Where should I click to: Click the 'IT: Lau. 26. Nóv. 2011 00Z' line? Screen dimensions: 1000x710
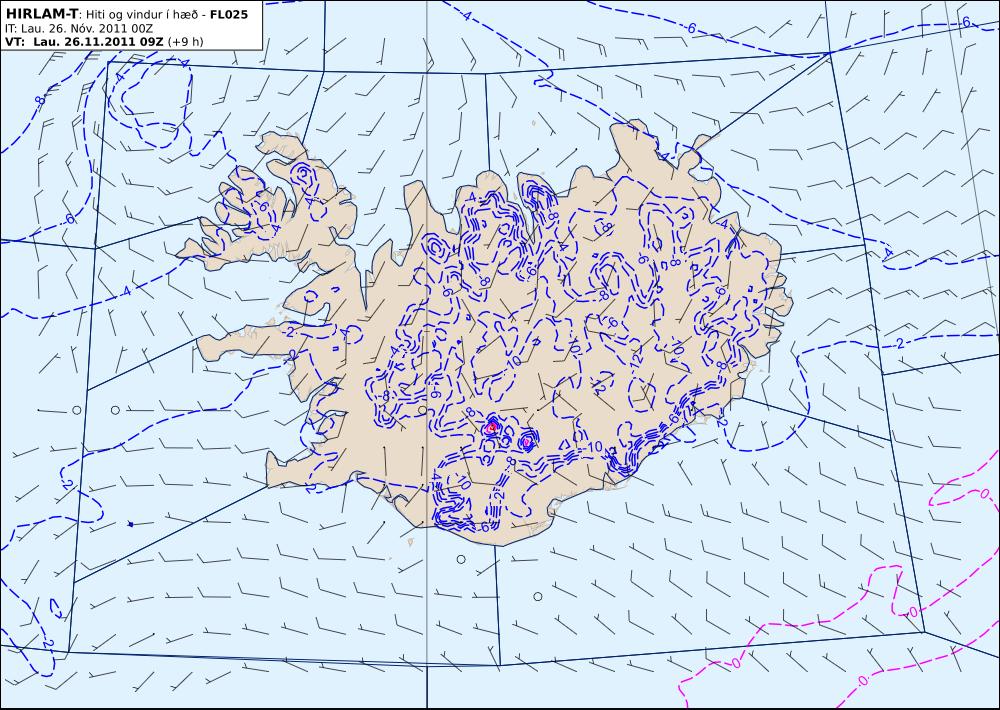[x=78, y=29]
